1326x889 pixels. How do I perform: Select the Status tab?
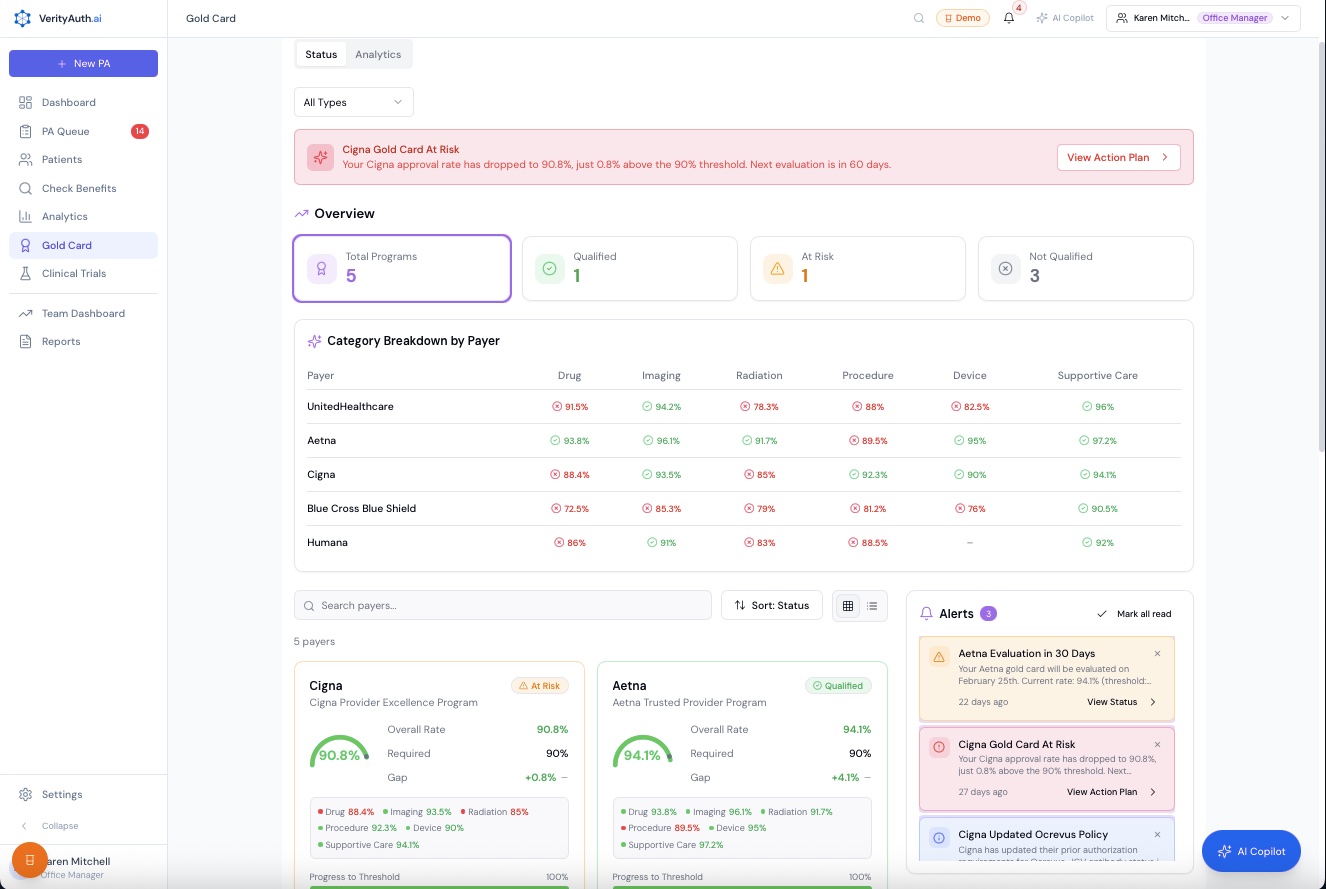[x=321, y=54]
